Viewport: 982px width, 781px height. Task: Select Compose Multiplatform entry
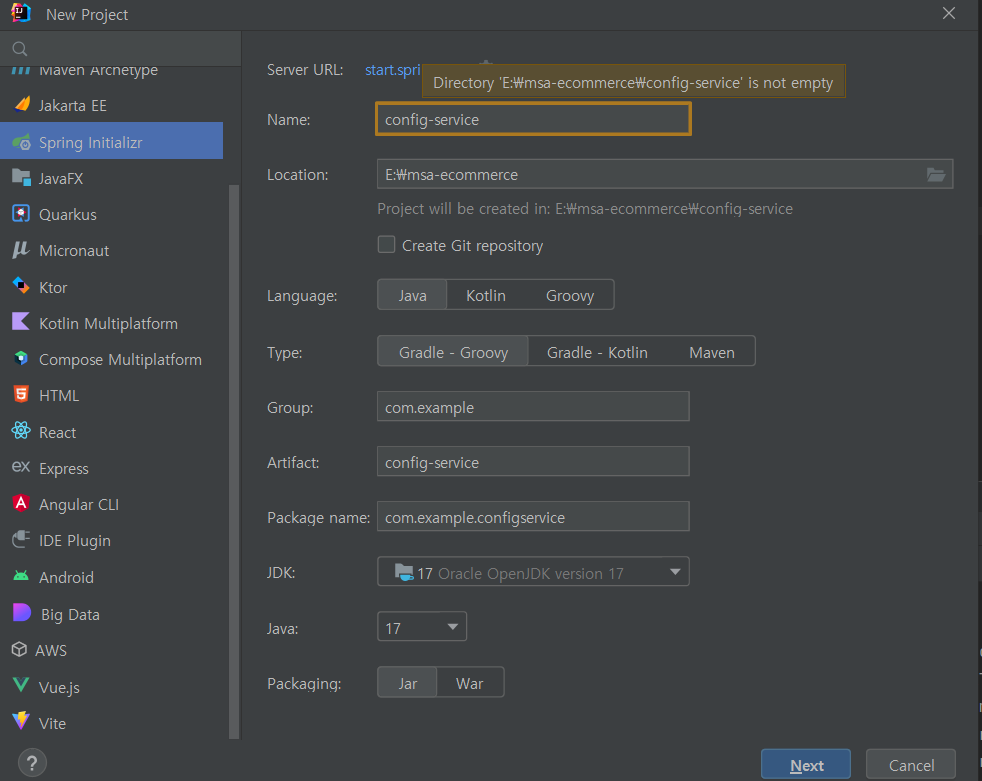tap(111, 359)
